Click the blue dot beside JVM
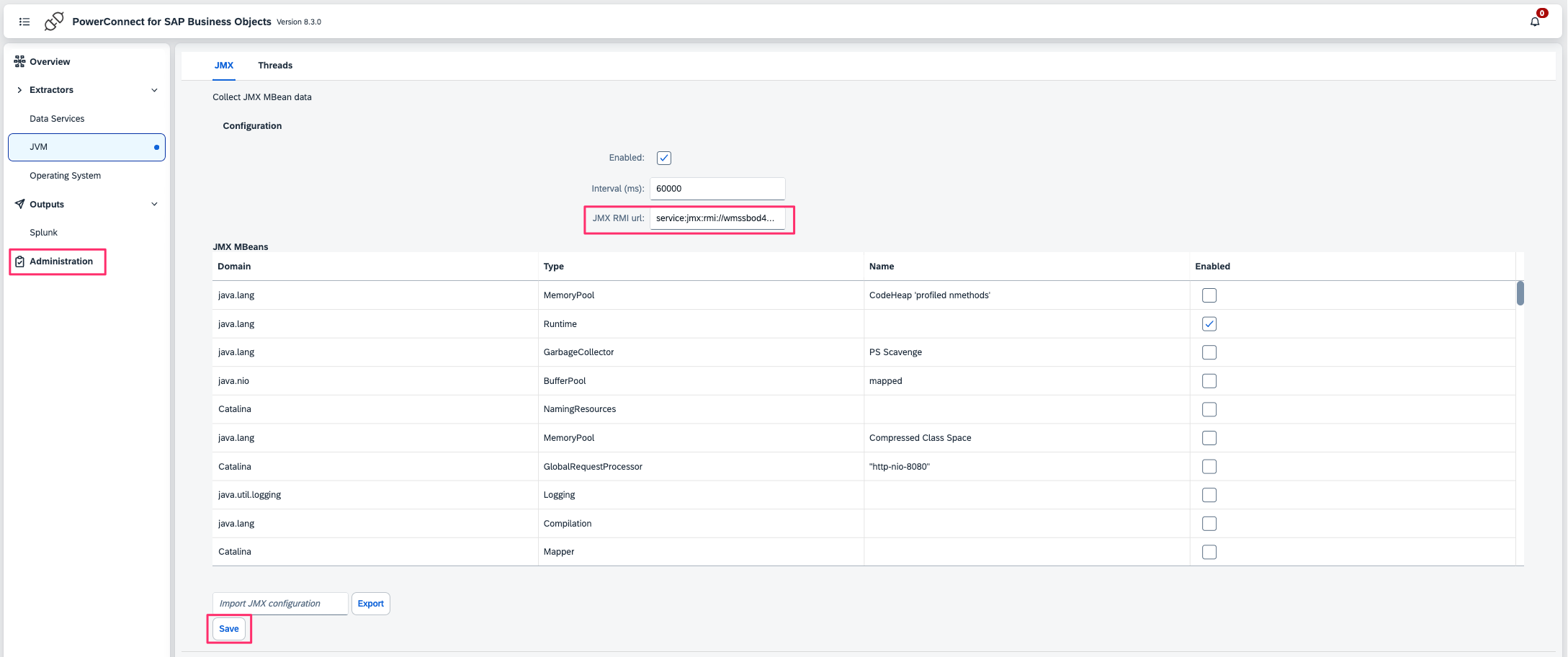The width and height of the screenshot is (1568, 657). pyautogui.click(x=156, y=147)
